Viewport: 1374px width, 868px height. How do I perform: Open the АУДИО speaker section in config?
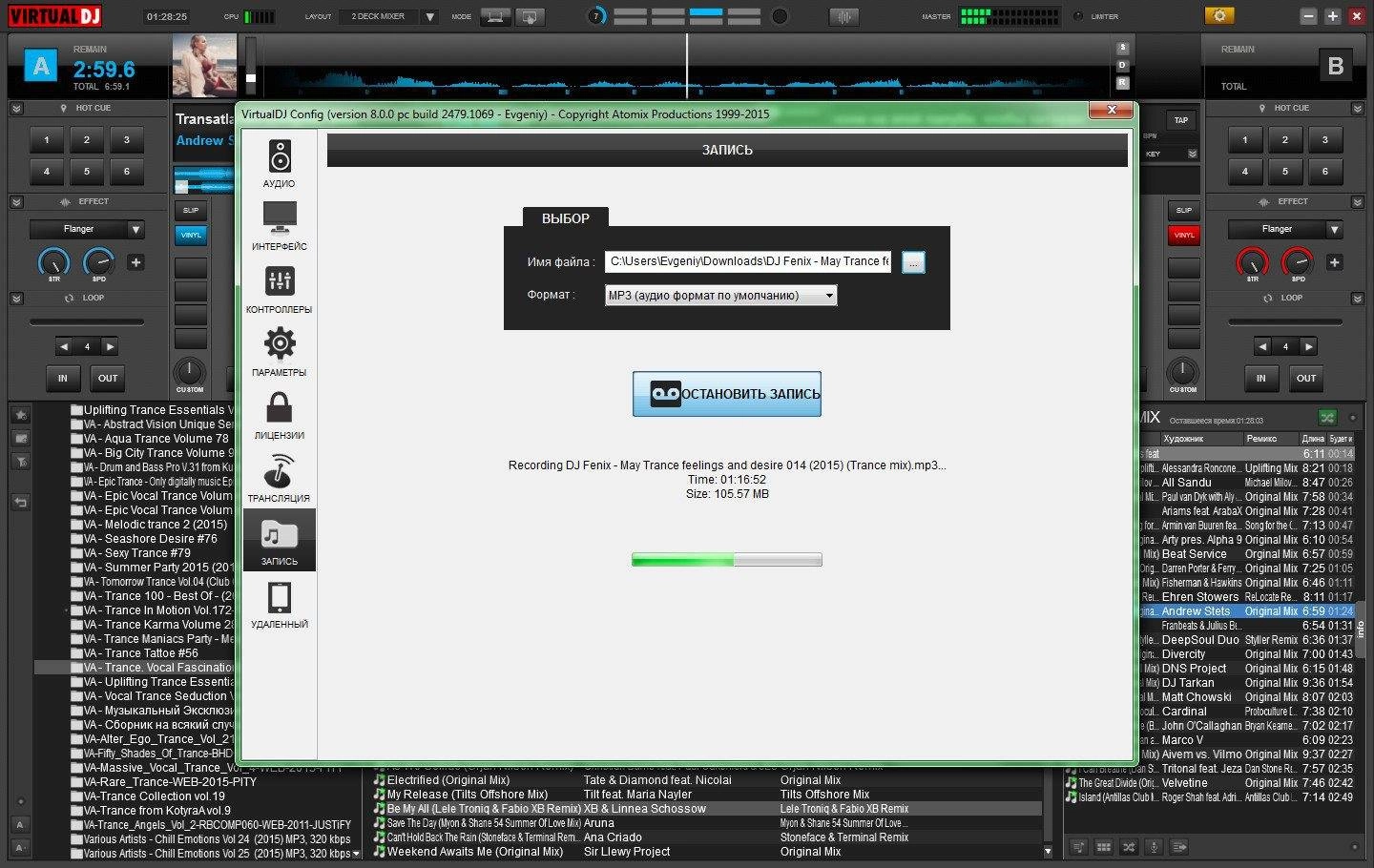point(279,163)
